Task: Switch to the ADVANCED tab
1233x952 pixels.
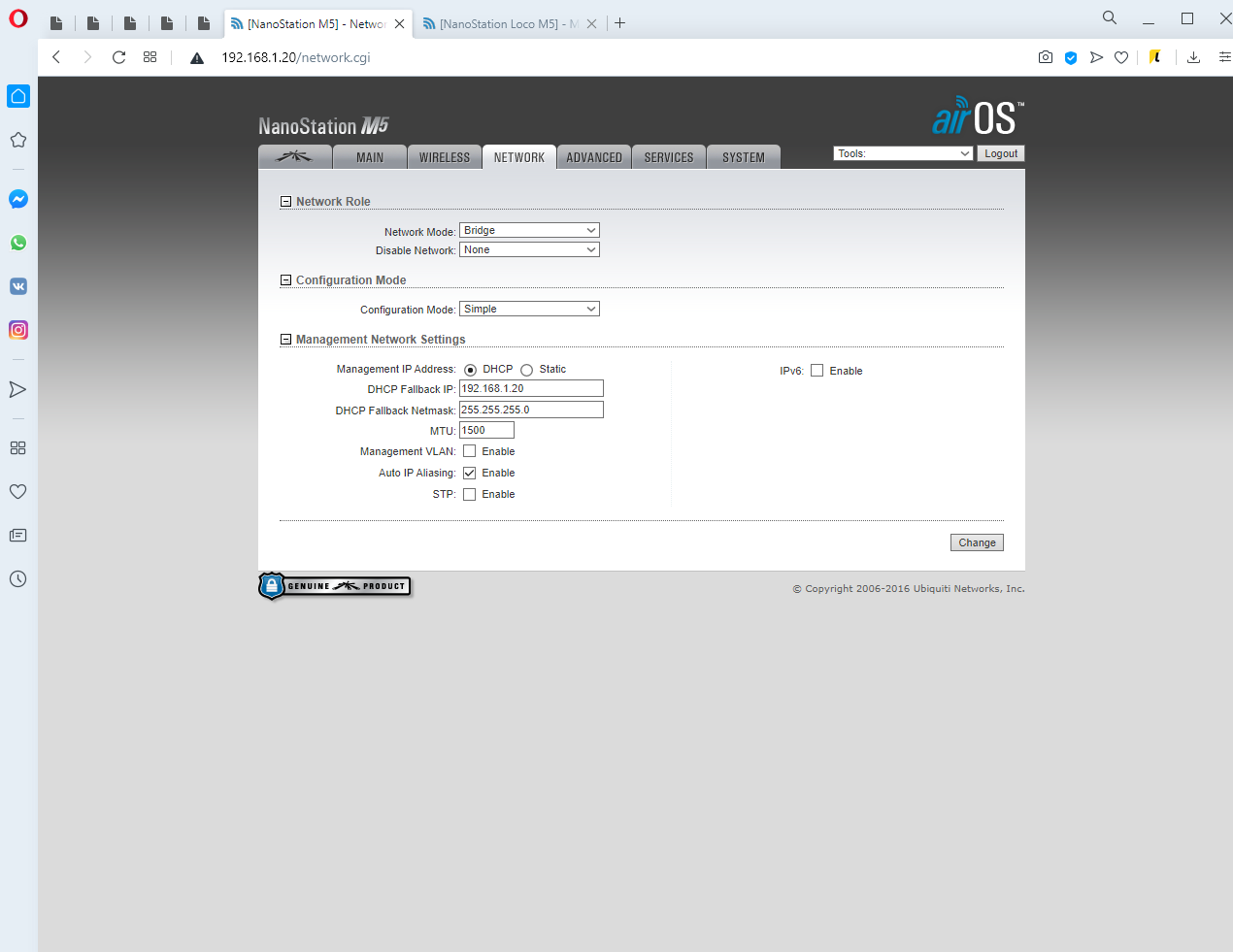Action: (594, 157)
